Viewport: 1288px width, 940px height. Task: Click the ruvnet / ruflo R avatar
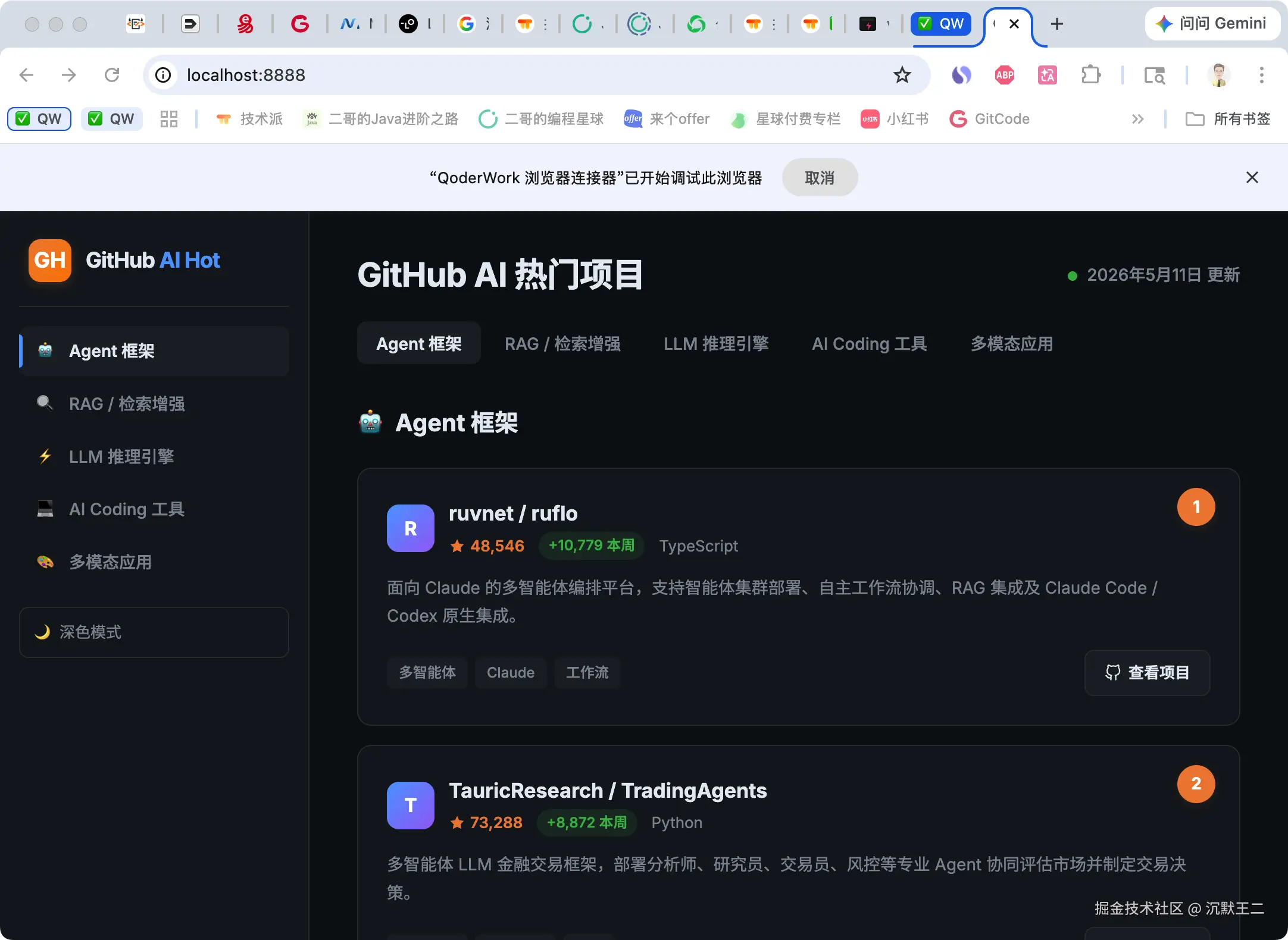click(411, 528)
